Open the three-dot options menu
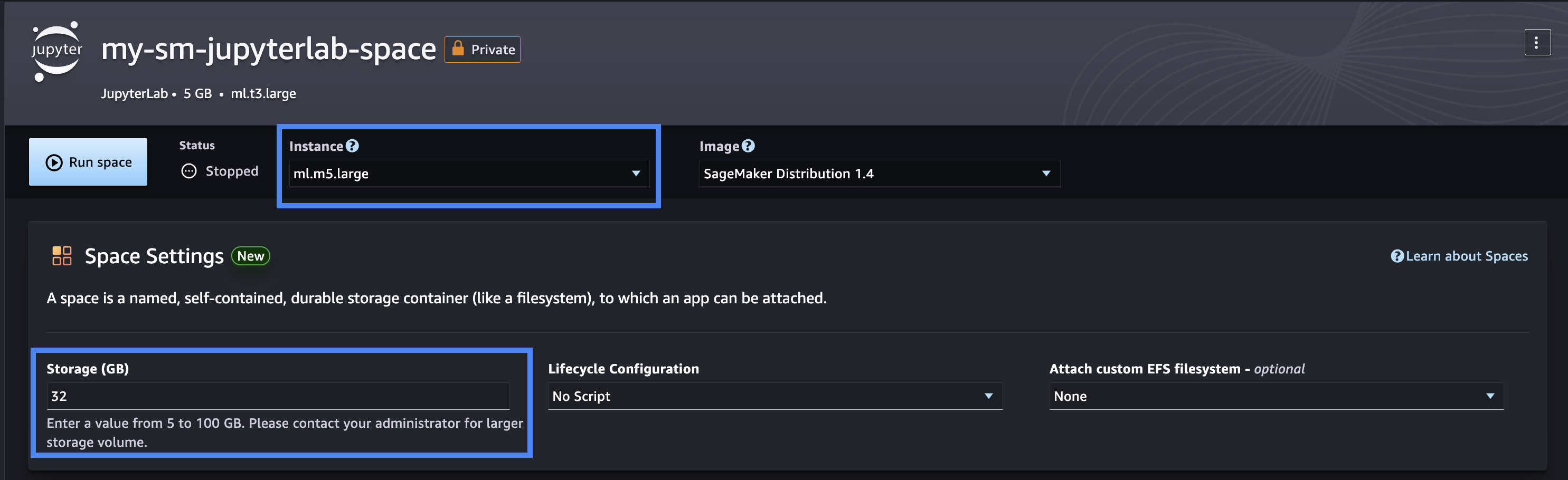The width and height of the screenshot is (1568, 480). [1538, 41]
